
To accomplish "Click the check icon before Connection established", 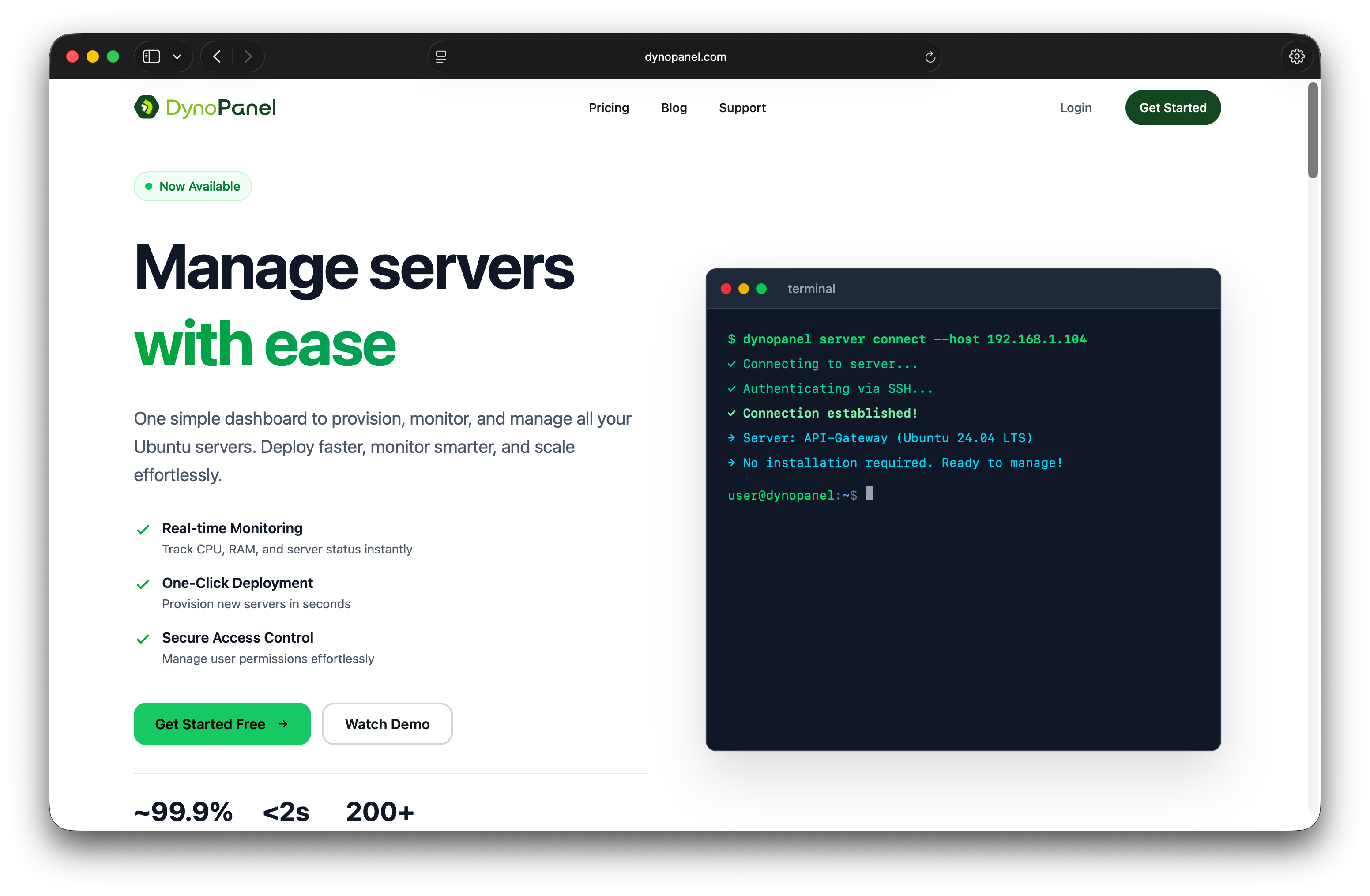I will click(731, 413).
